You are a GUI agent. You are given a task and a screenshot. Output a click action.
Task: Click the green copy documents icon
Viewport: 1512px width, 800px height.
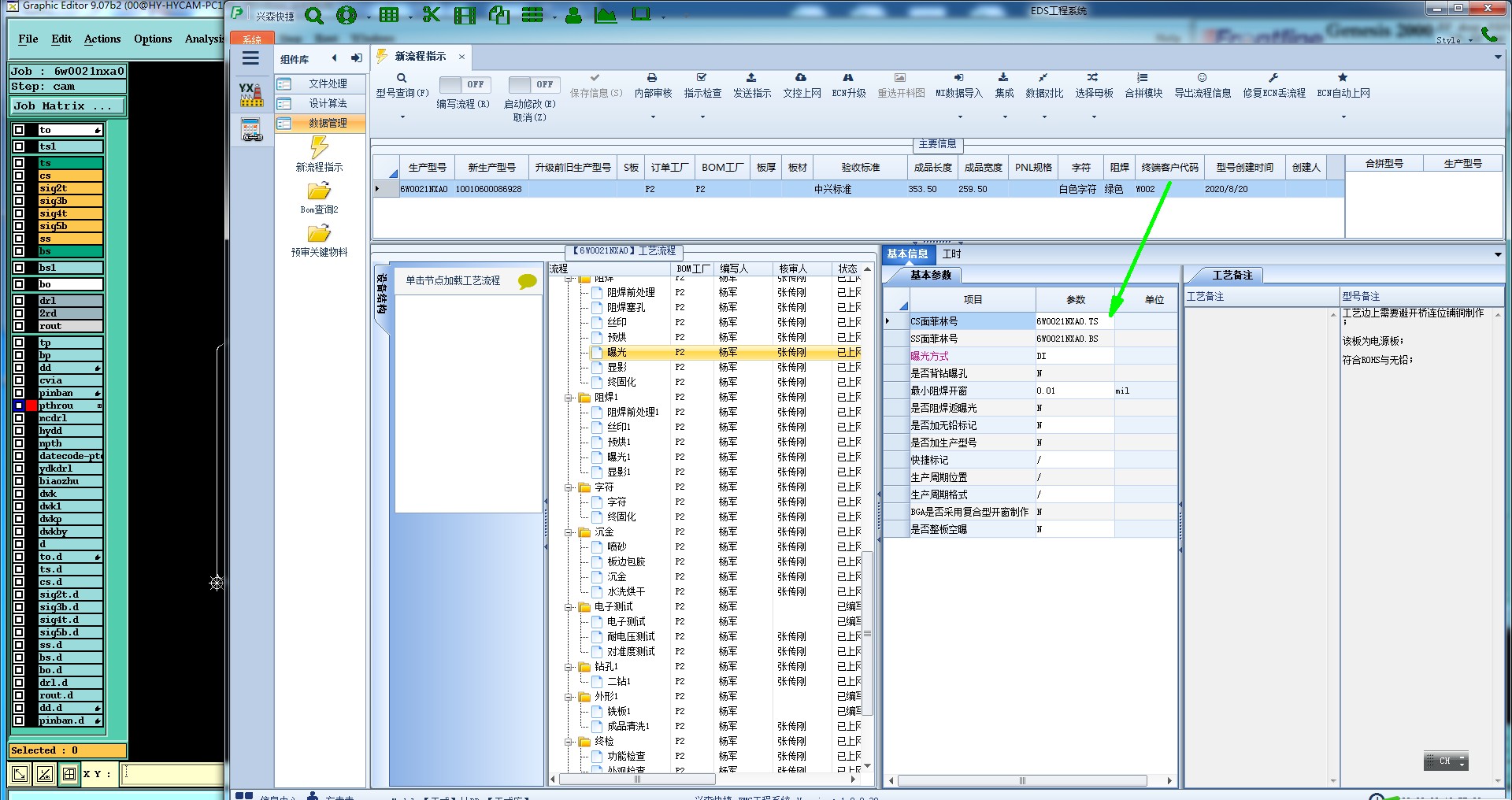pos(498,15)
